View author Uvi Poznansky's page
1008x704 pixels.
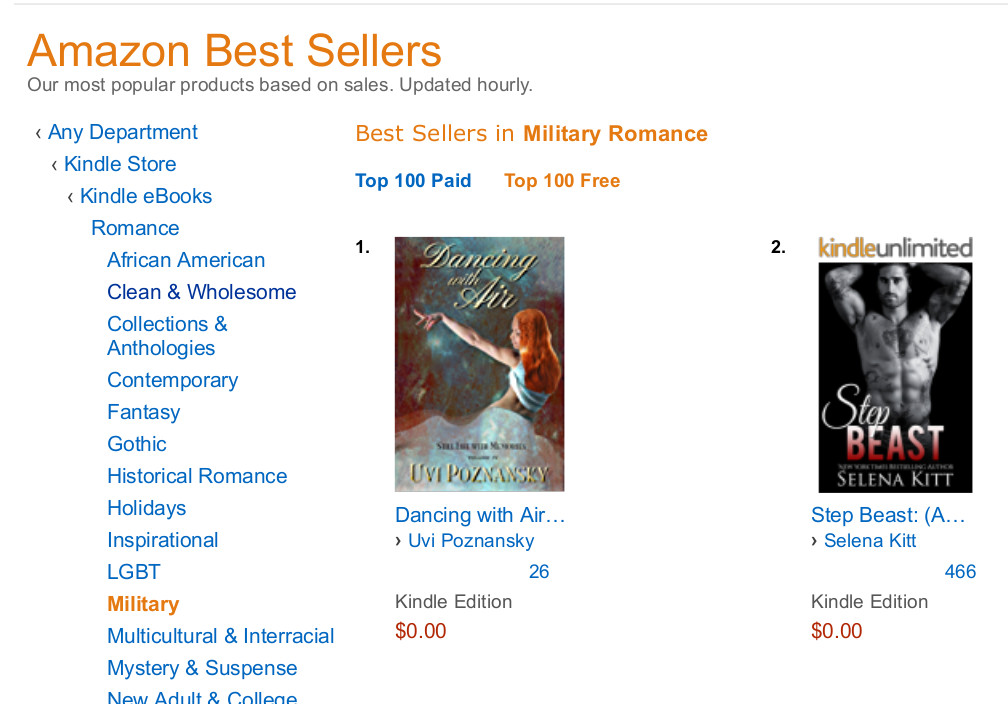tap(471, 541)
